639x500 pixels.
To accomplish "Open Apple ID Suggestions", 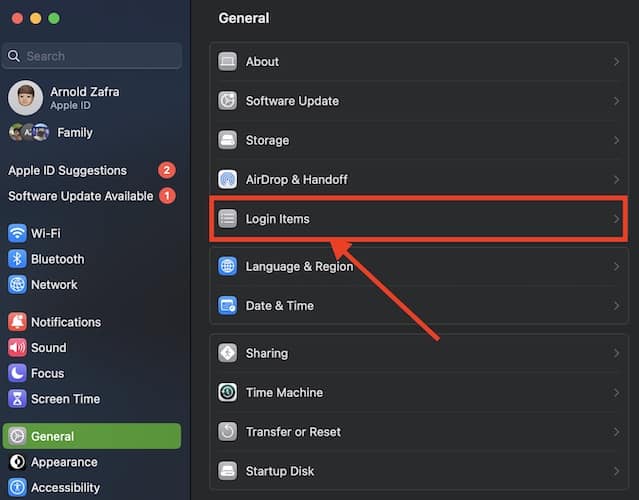I will click(68, 170).
